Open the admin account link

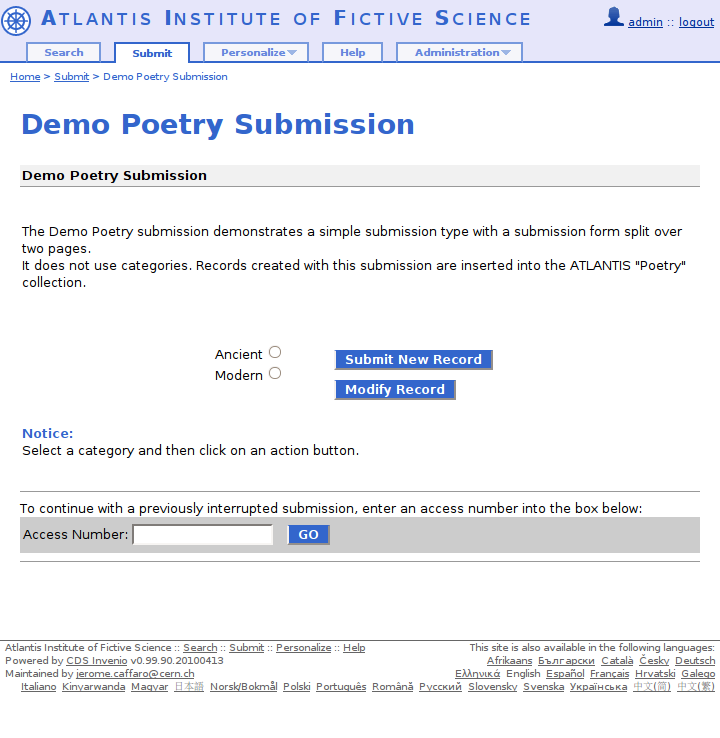click(645, 22)
